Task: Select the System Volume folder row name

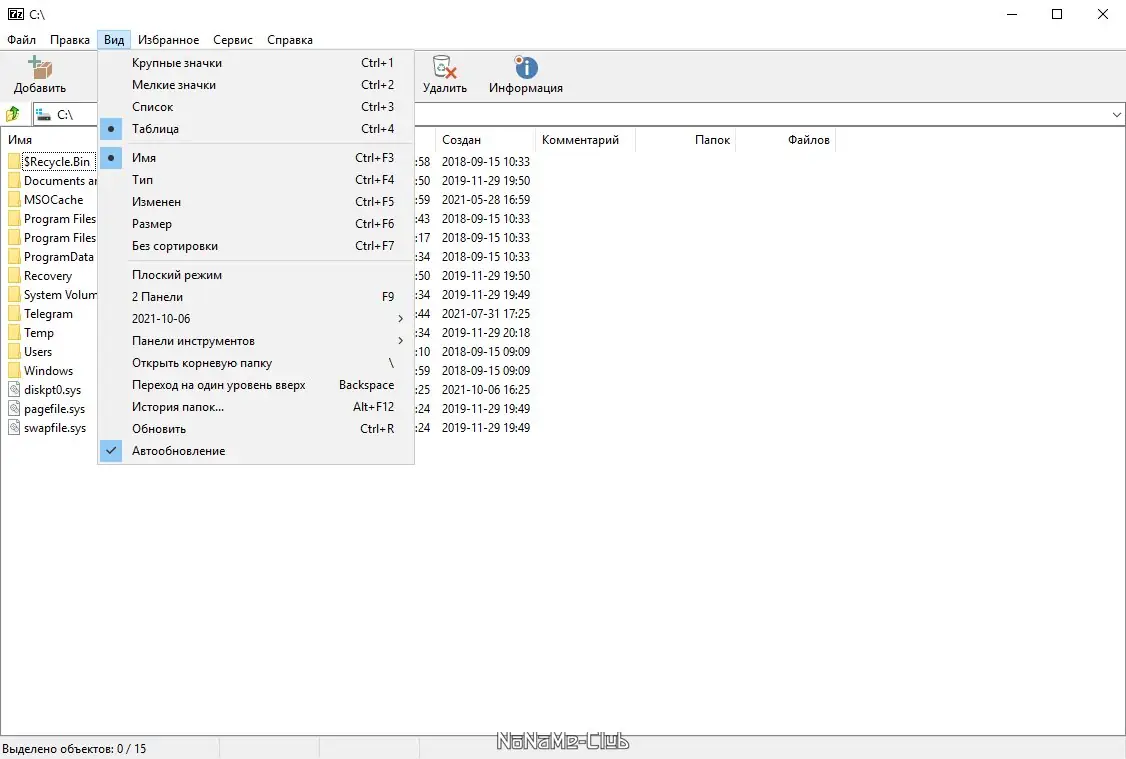Action: coord(60,295)
